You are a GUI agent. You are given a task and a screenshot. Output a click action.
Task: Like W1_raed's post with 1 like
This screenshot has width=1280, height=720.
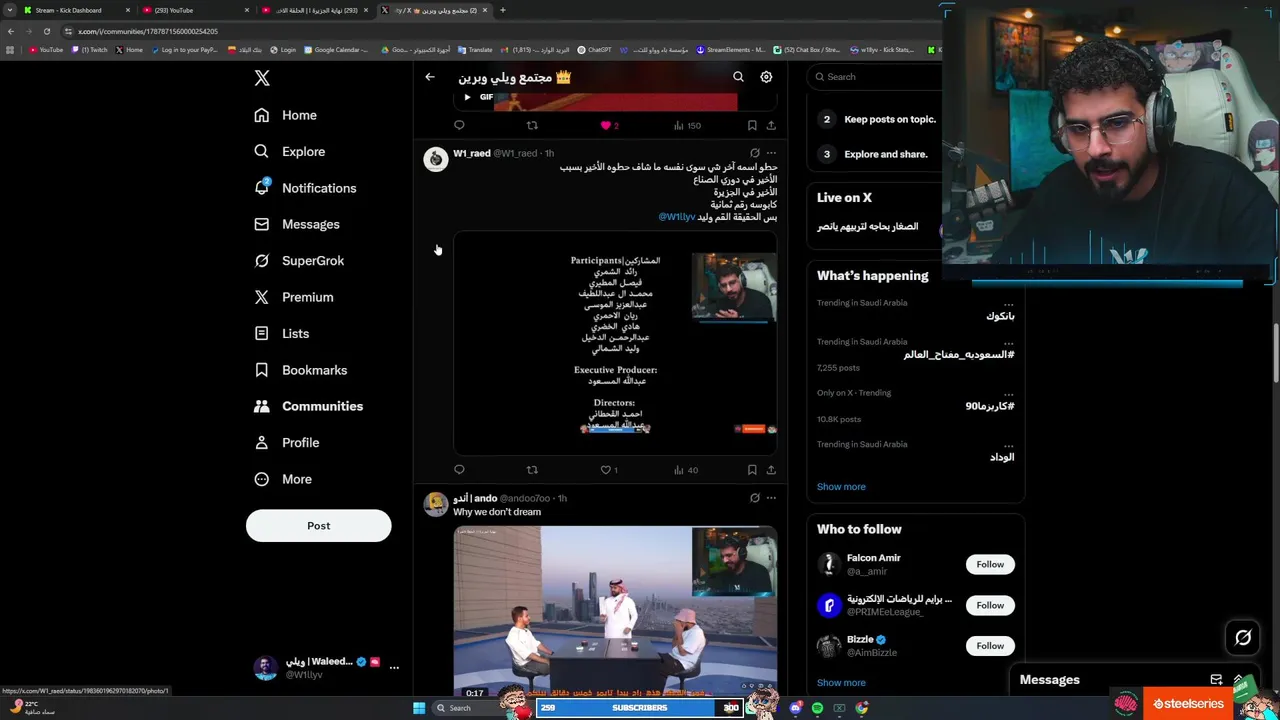pyautogui.click(x=608, y=469)
